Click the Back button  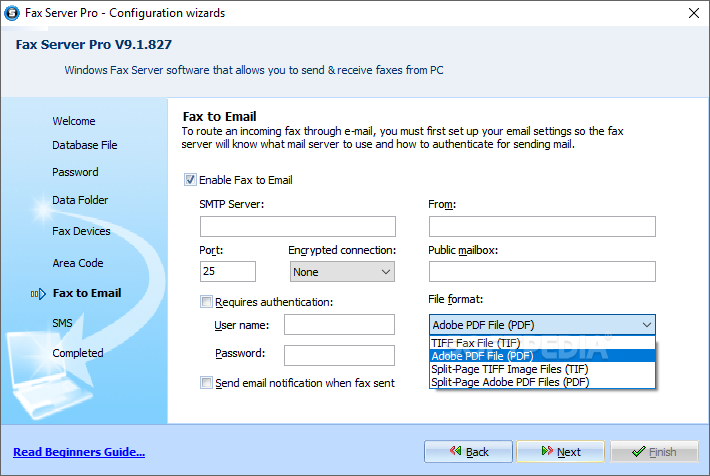(468, 452)
